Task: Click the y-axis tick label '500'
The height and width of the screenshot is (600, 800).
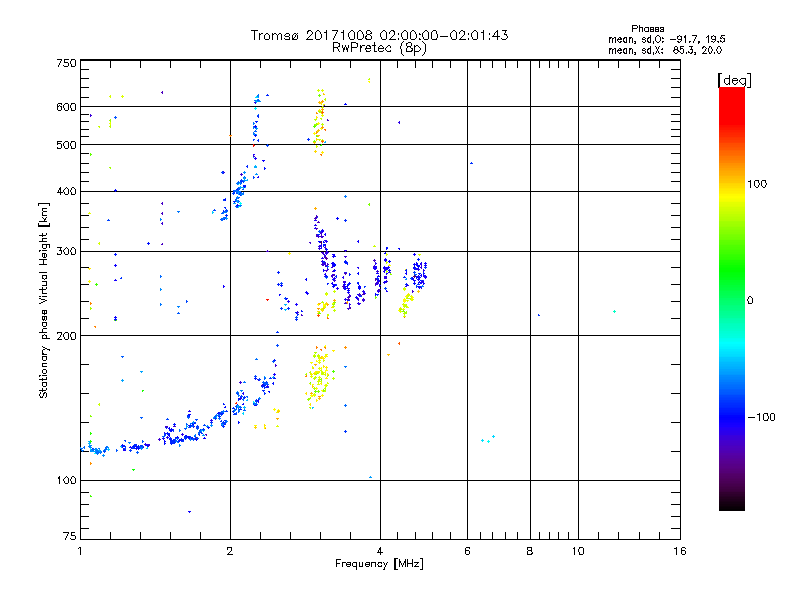Action: point(66,145)
